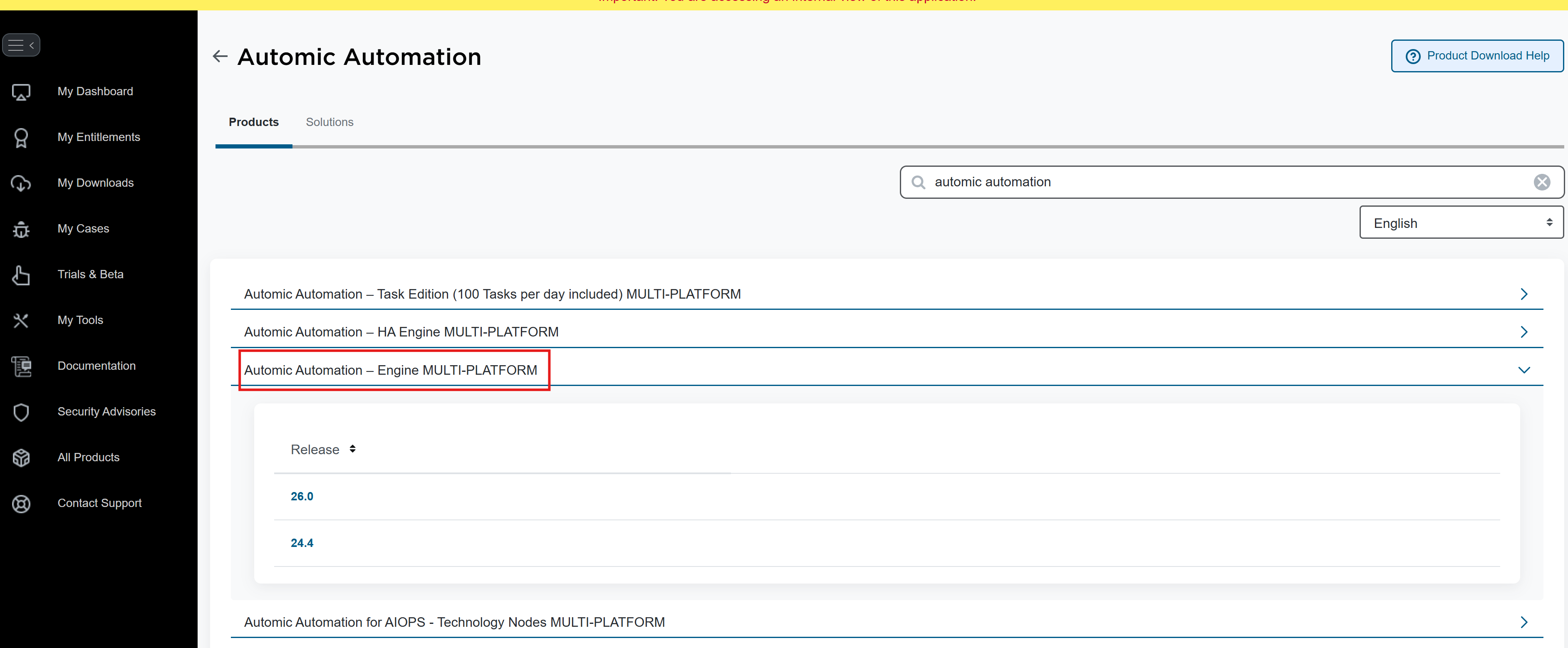This screenshot has height=648, width=1568.
Task: Select Automic Automation – HA Engine product title
Action: tap(401, 332)
